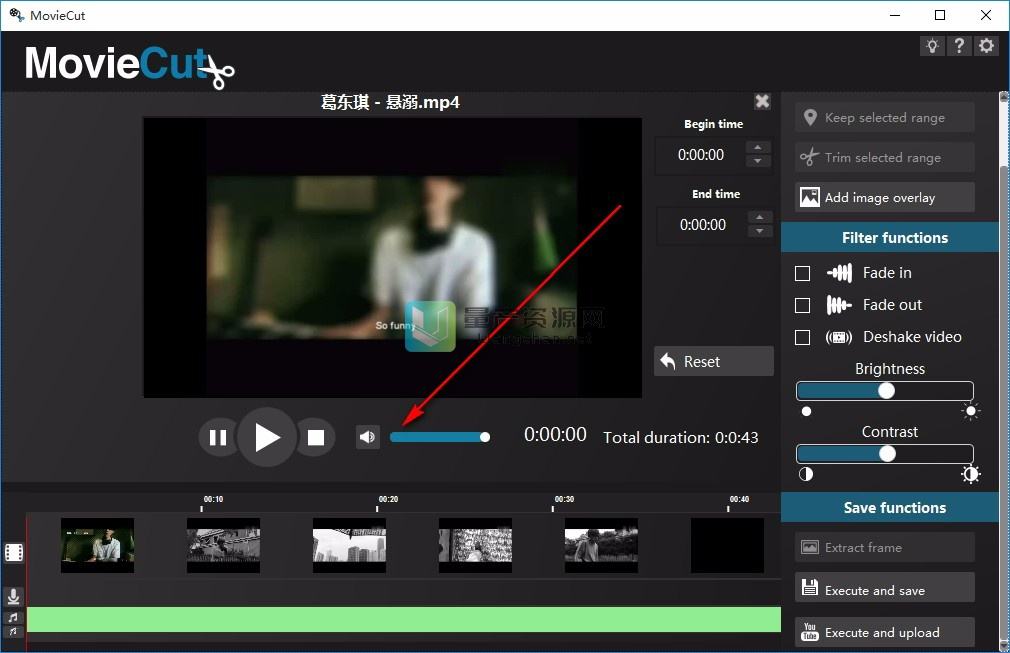Close the loaded video with X icon
Image resolution: width=1010 pixels, height=653 pixels.
762,101
